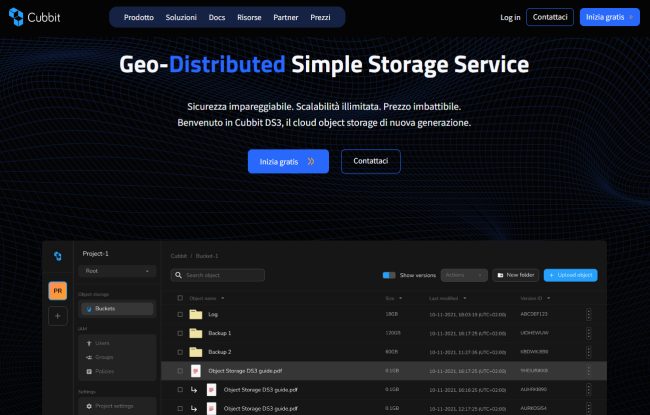This screenshot has width=650, height=415.
Task: Select the orange PR project badge
Action: pyautogui.click(x=58, y=291)
